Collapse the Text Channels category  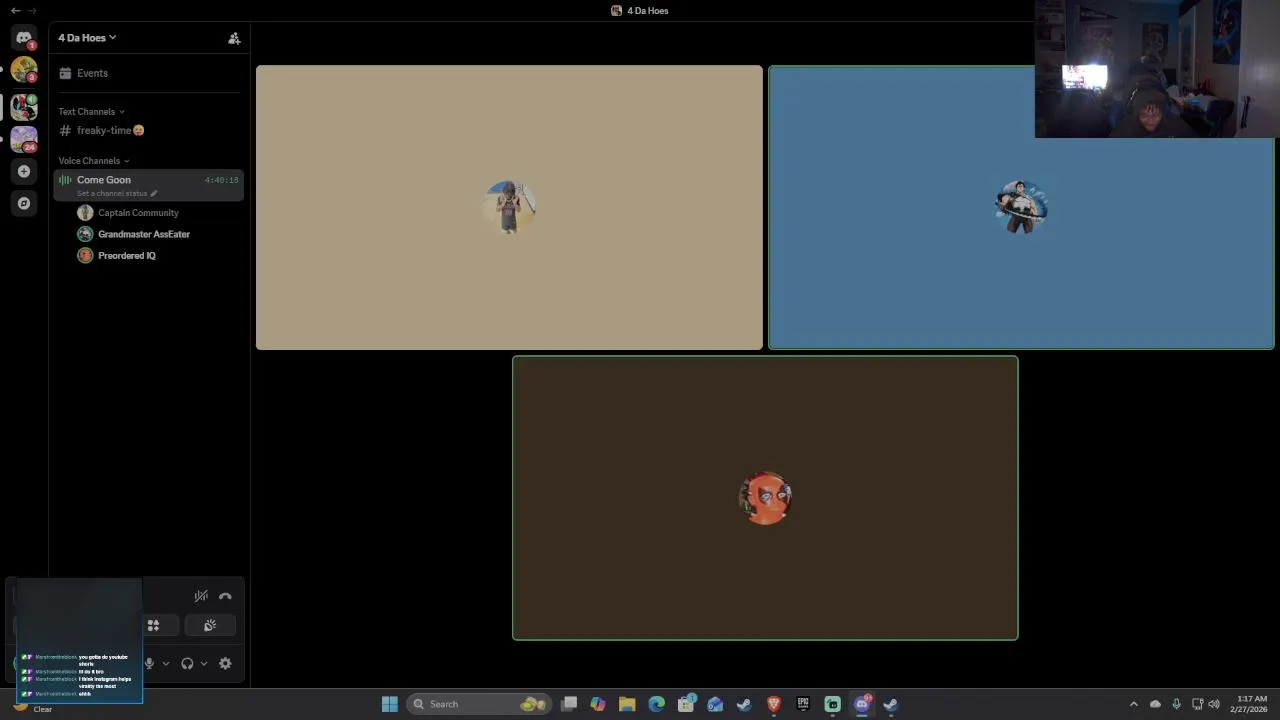pyautogui.click(x=91, y=111)
